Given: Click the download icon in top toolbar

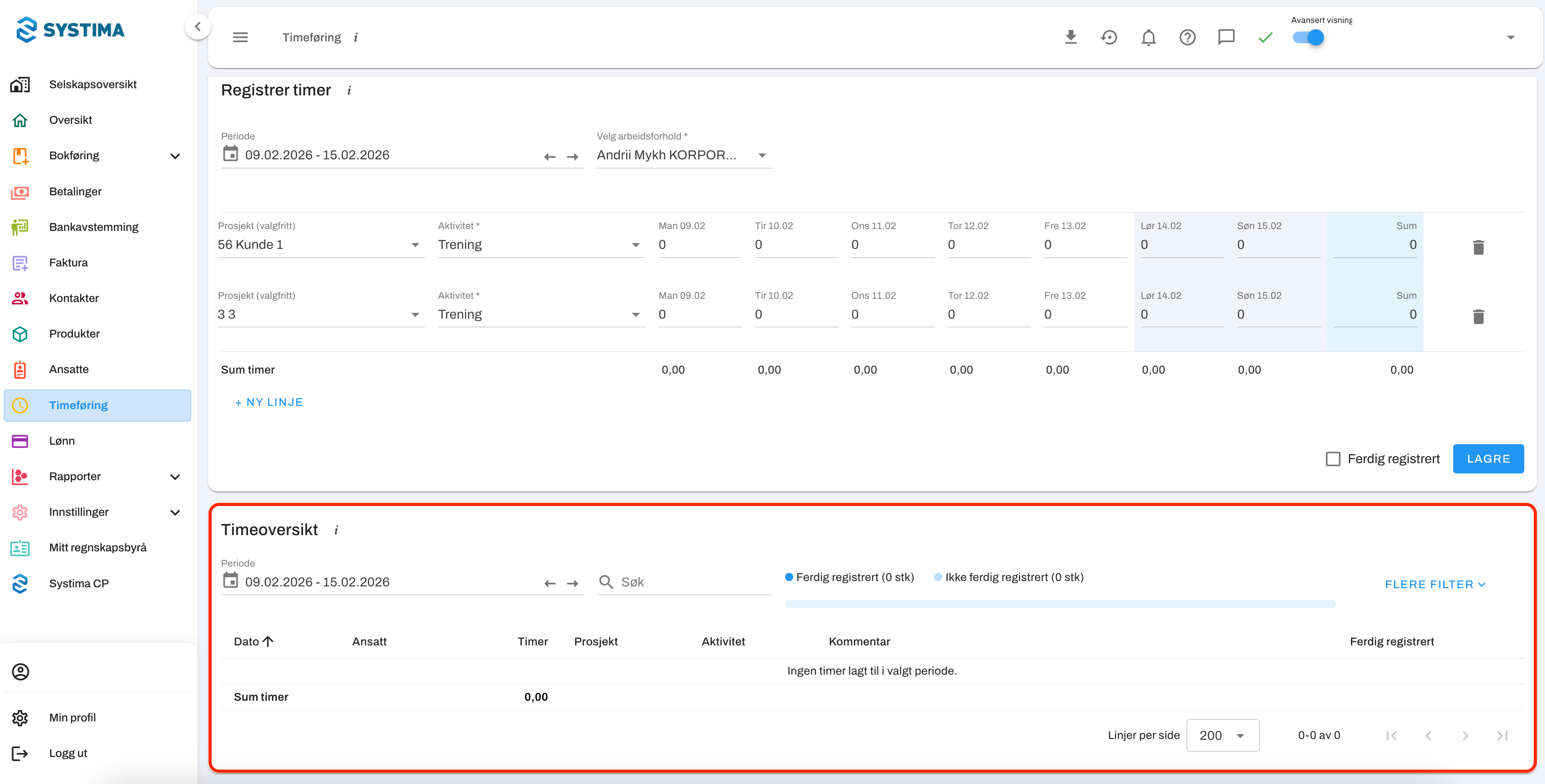Looking at the screenshot, I should [x=1071, y=37].
